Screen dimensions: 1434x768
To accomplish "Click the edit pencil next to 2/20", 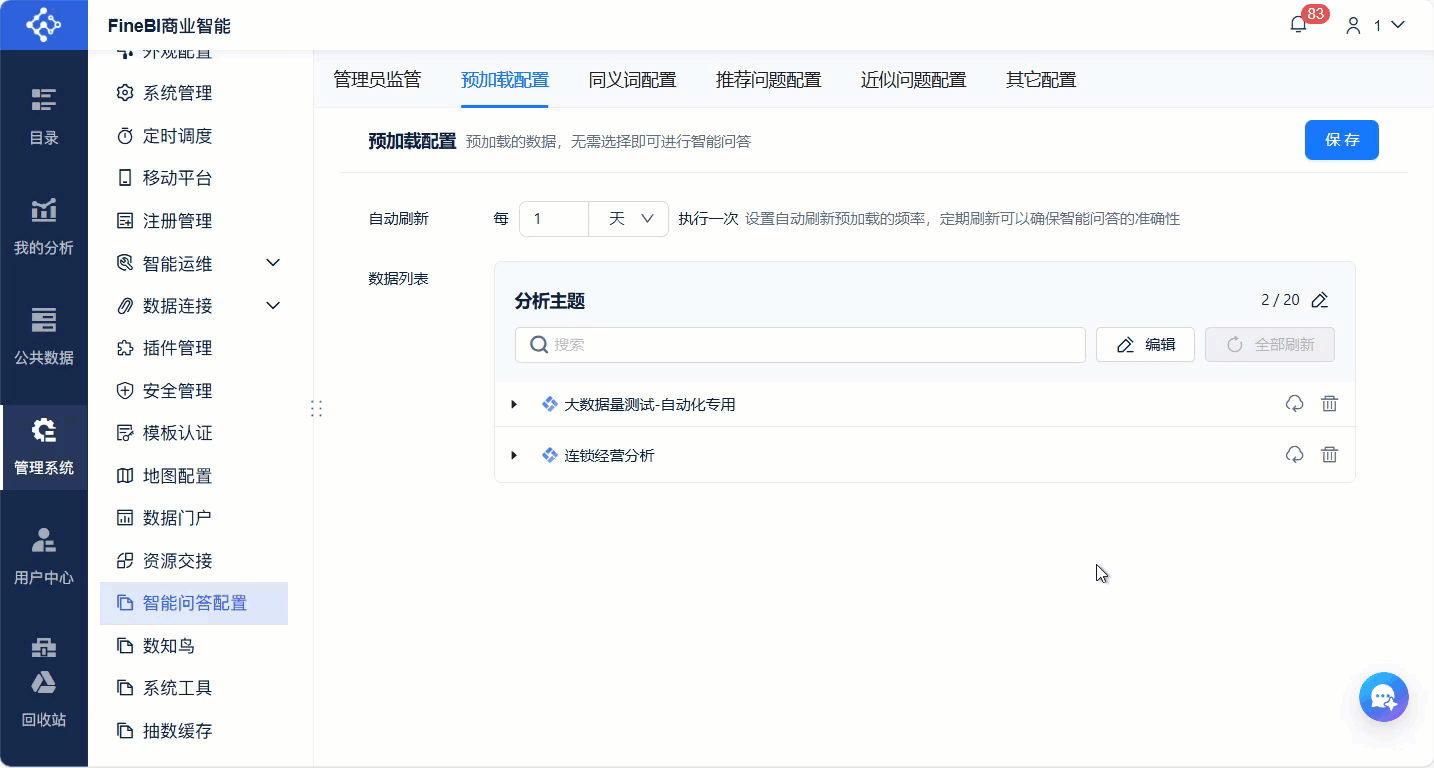I will click(1319, 299).
